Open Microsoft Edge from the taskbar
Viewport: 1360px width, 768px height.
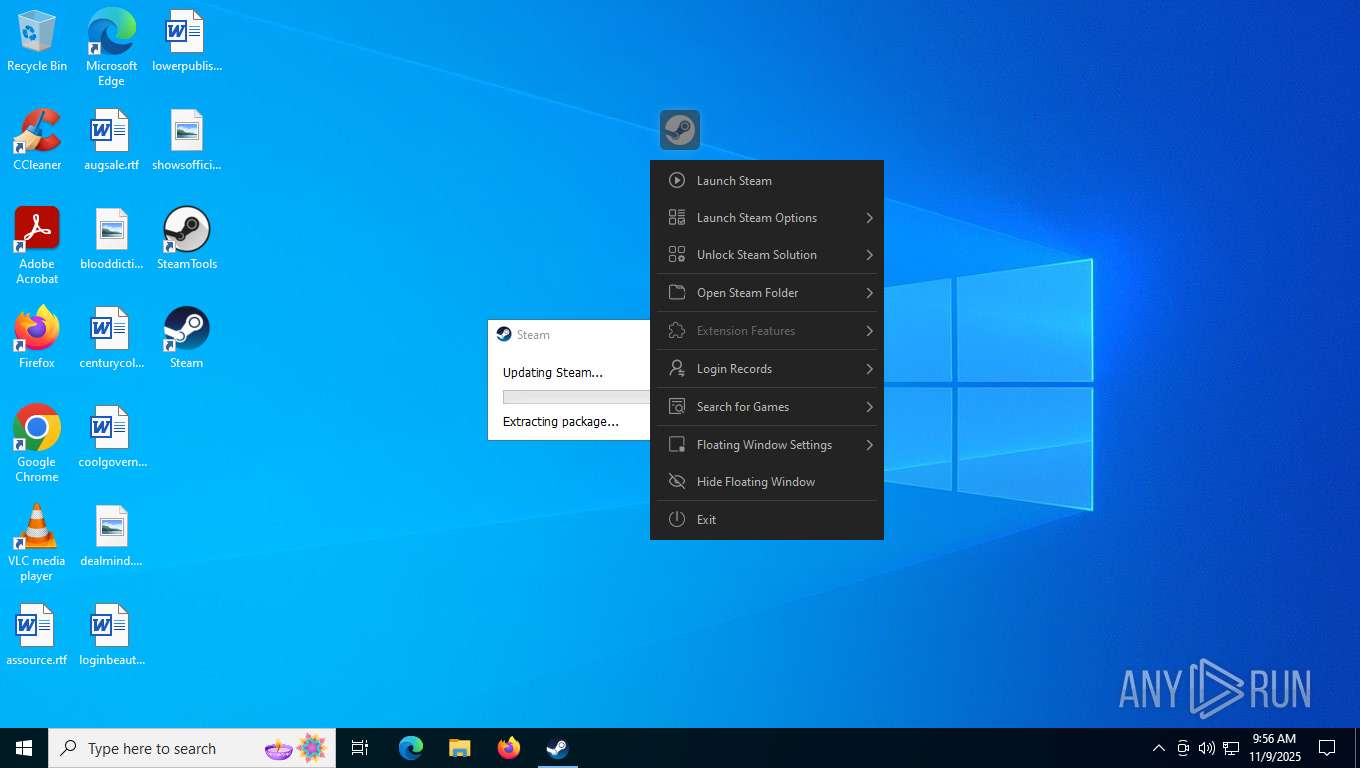[x=411, y=748]
